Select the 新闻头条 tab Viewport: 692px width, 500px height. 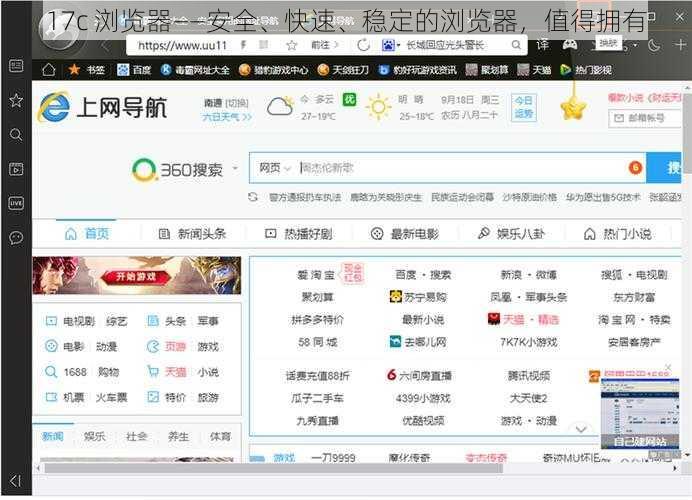192,234
